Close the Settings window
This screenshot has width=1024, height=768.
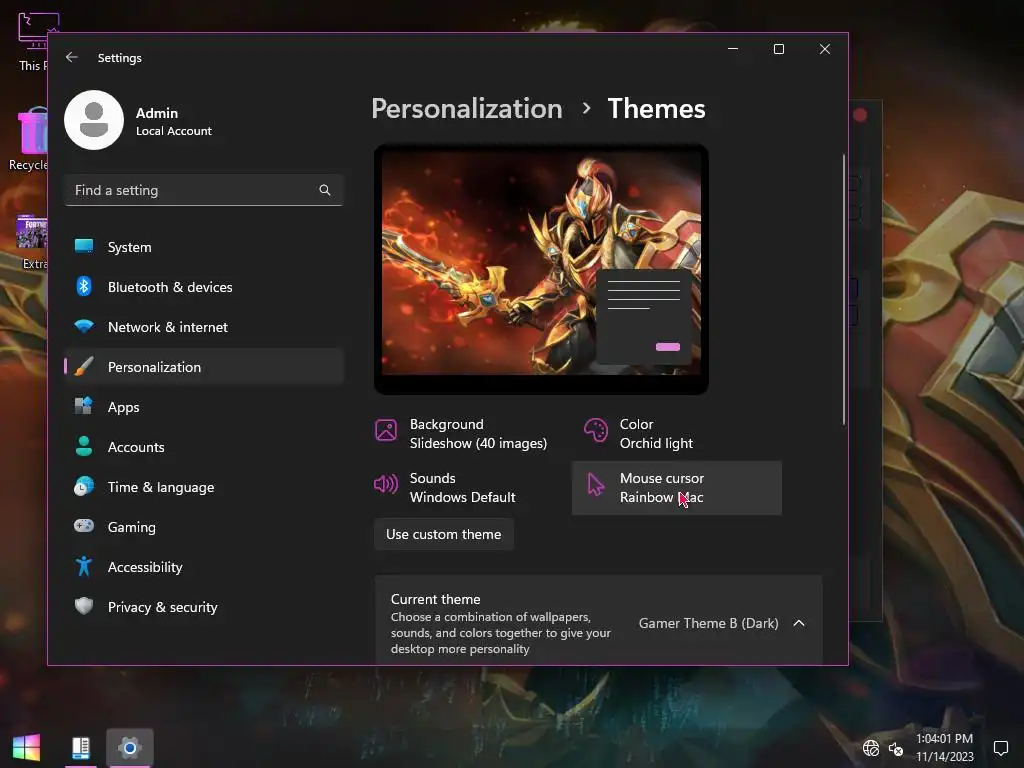[825, 49]
